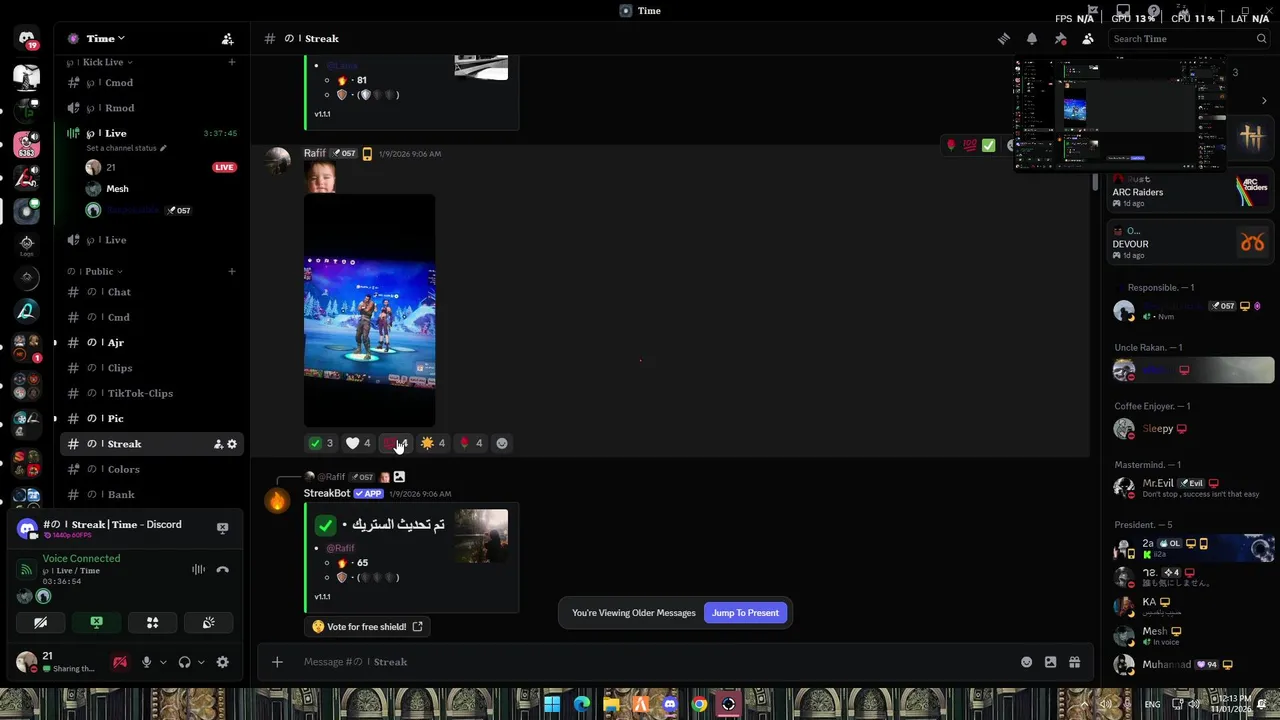Toggle green checkmark reaction with 3
The width and height of the screenshot is (1280, 720).
[322, 443]
